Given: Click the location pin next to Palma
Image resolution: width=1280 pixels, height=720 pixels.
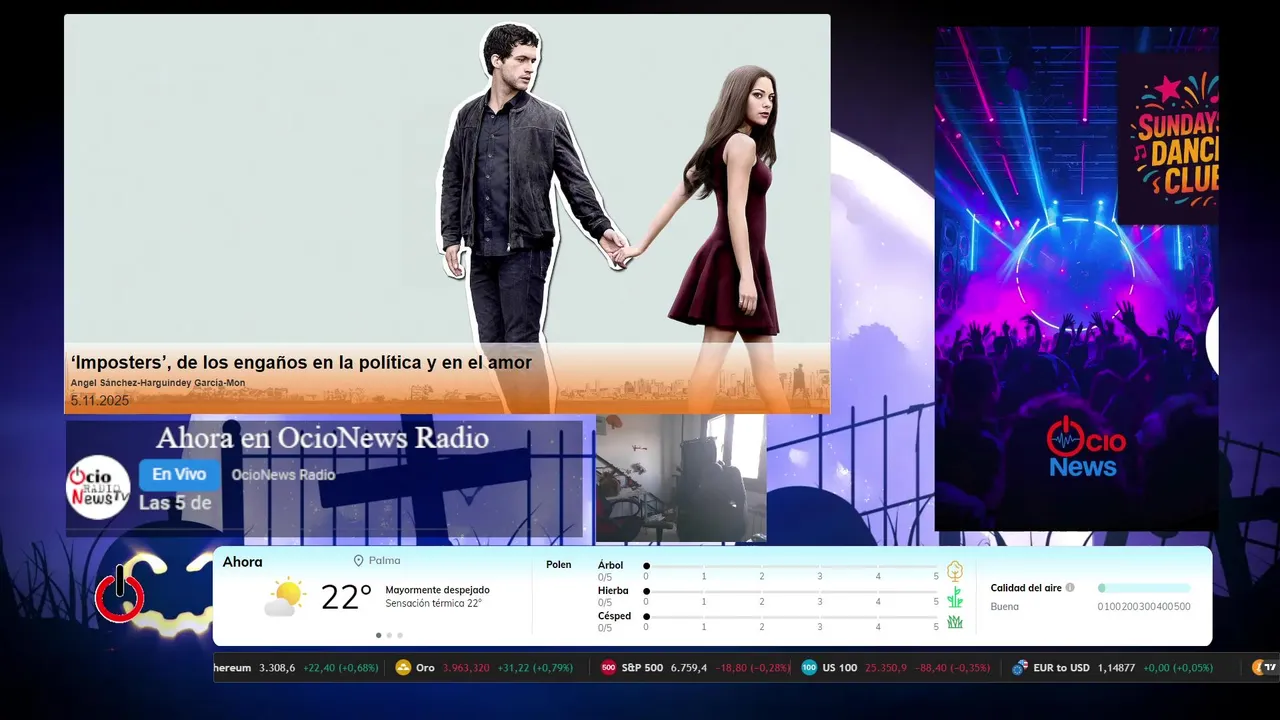Looking at the screenshot, I should click(x=358, y=561).
